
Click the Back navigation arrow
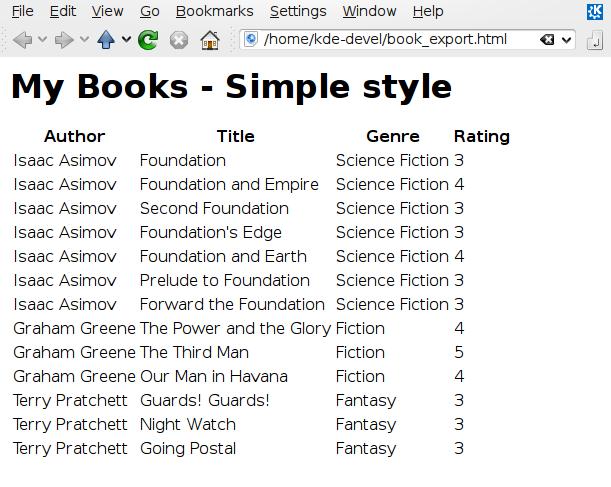coord(22,40)
